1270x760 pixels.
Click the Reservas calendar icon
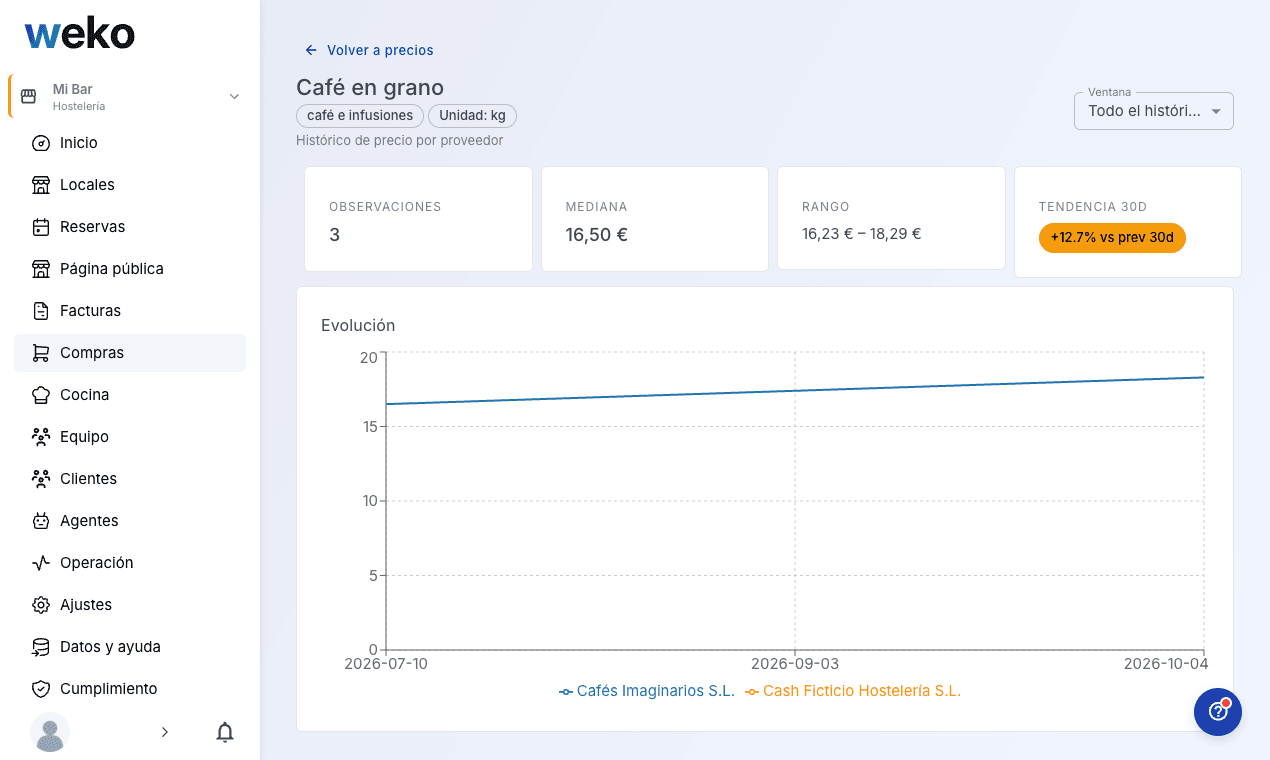[x=41, y=227]
